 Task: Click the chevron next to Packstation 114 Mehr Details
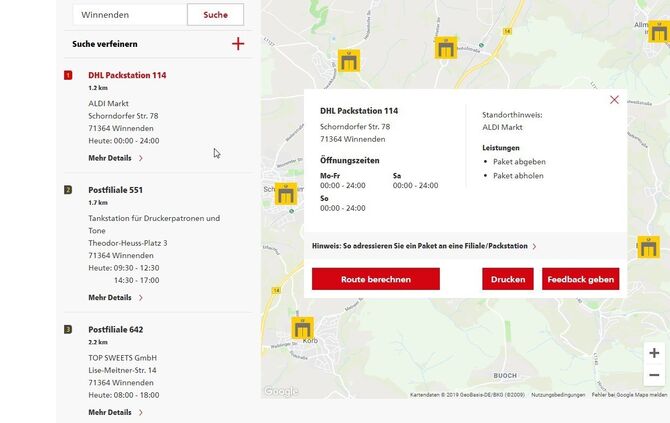[141, 158]
